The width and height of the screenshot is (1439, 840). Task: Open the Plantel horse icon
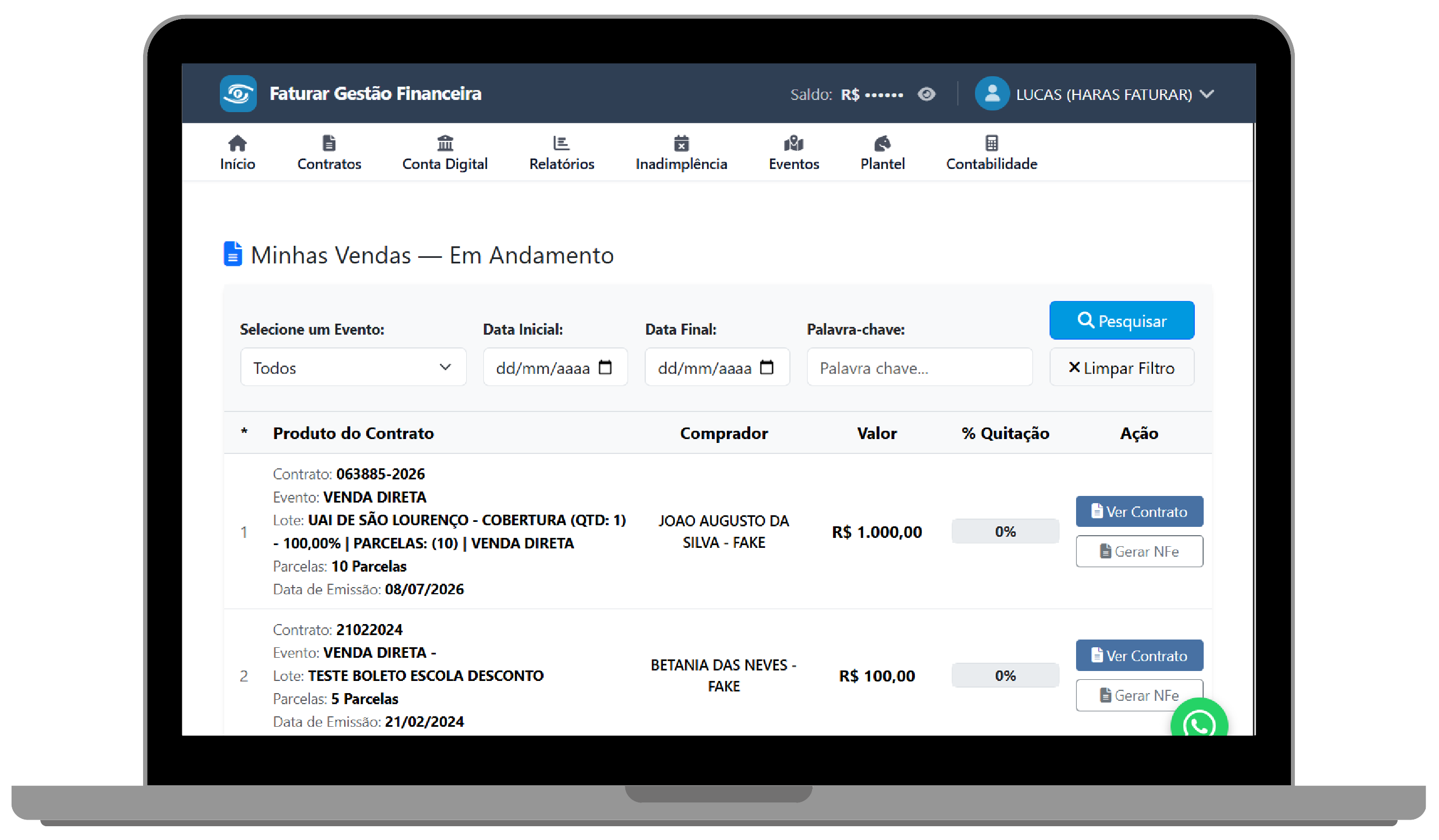pos(882,142)
